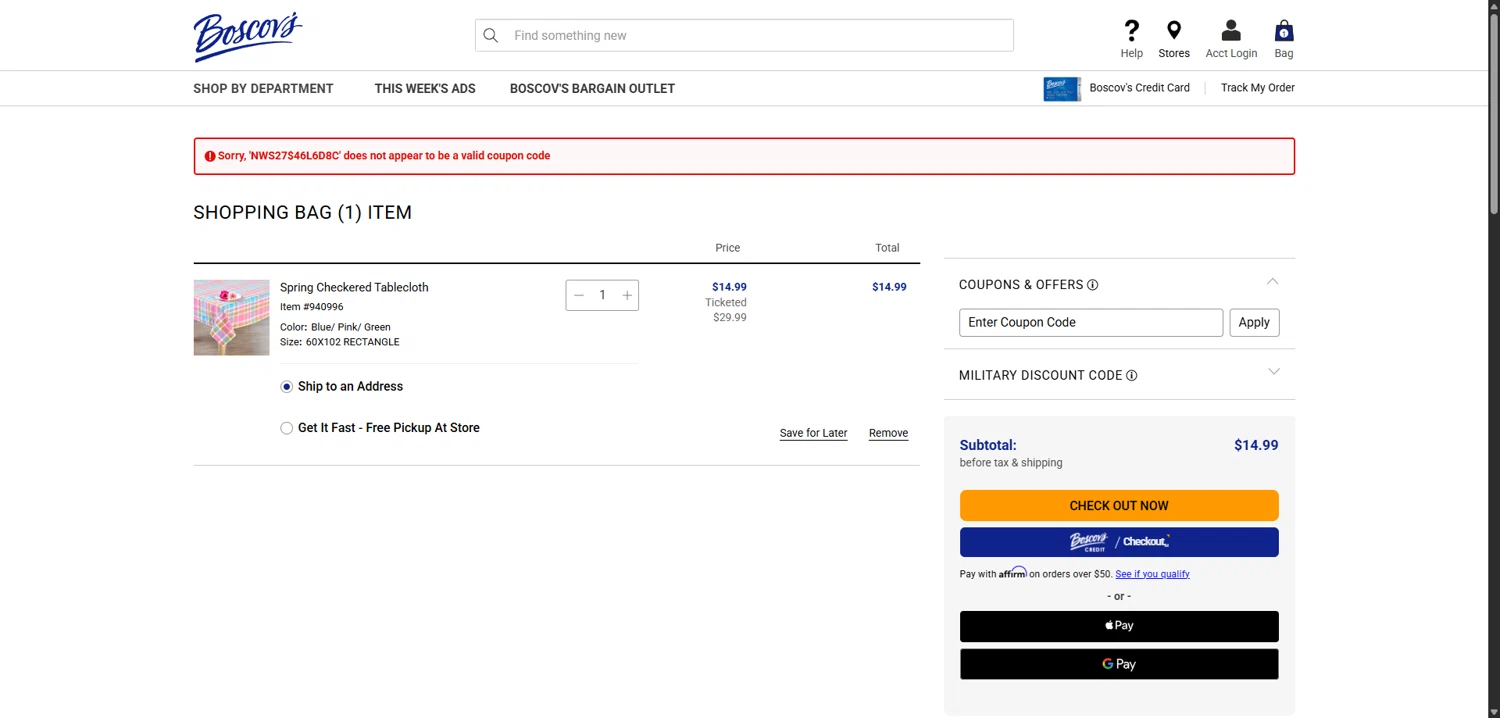
Task: Increase quantity with plus icon
Action: 627,295
